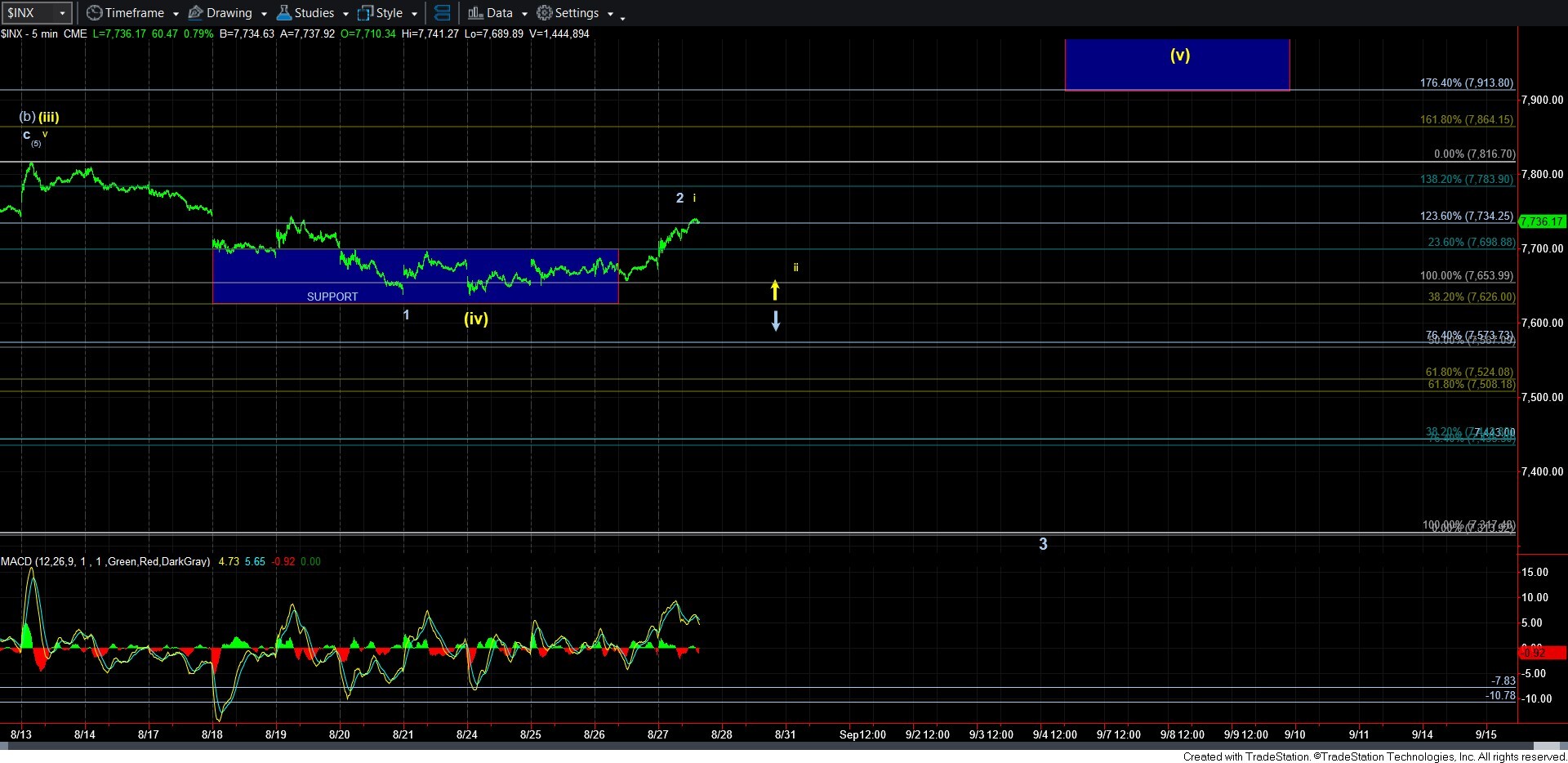Open the Data dropdown arrow

(x=524, y=14)
